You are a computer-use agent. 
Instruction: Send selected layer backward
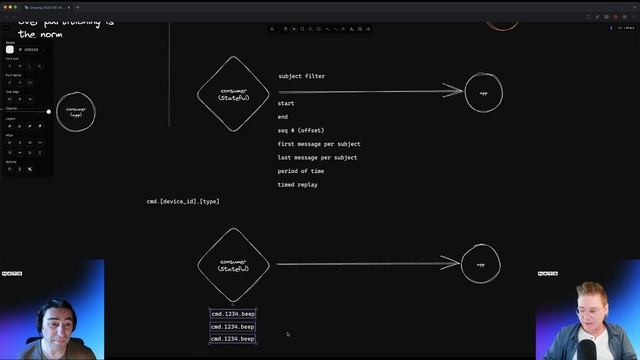[x=20, y=126]
